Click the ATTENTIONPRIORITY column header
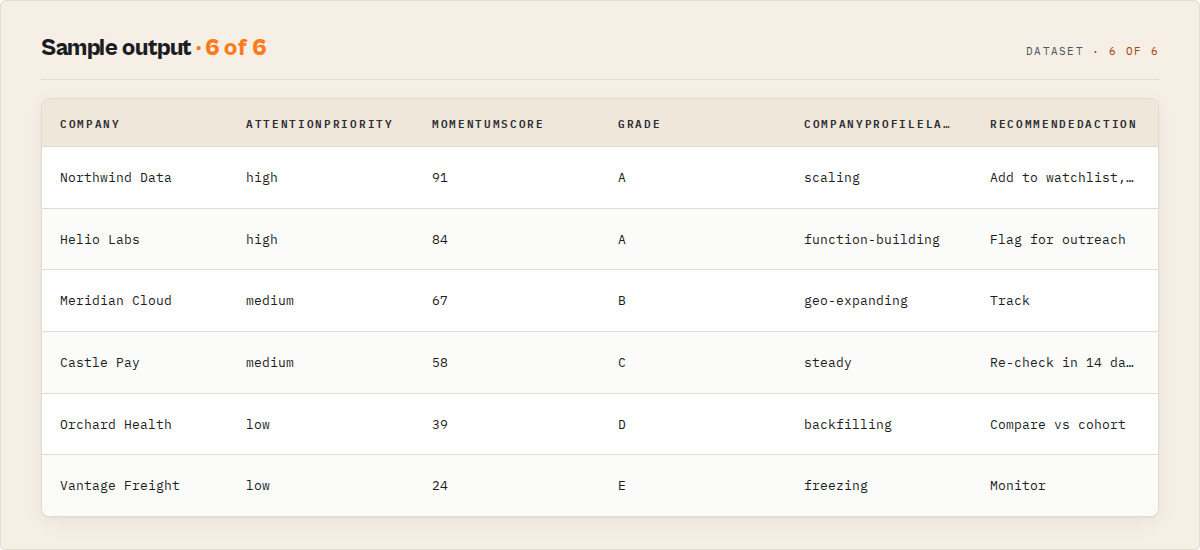This screenshot has width=1200, height=550. coord(319,124)
